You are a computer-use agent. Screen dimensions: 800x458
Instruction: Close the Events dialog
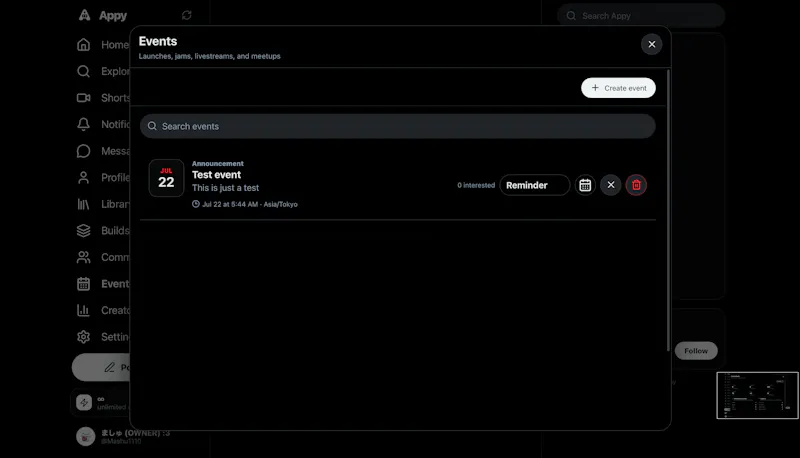click(x=652, y=44)
